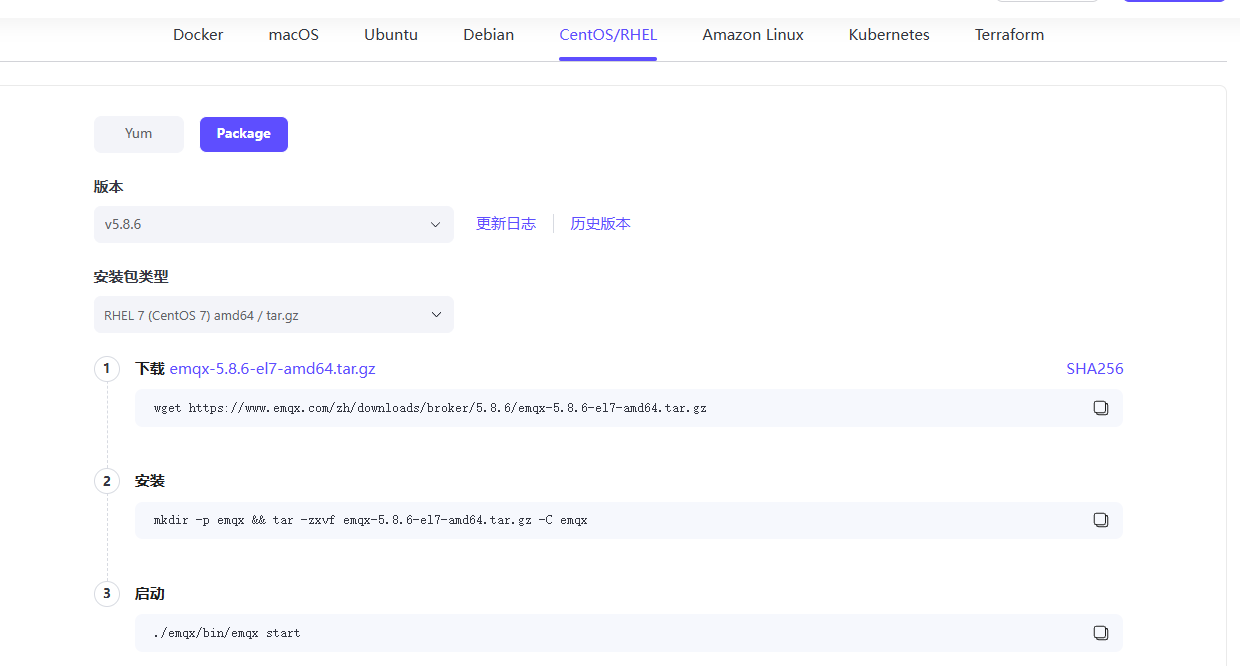Copy the mkdir and tar install command
This screenshot has height=666, width=1240.
(x=1100, y=520)
